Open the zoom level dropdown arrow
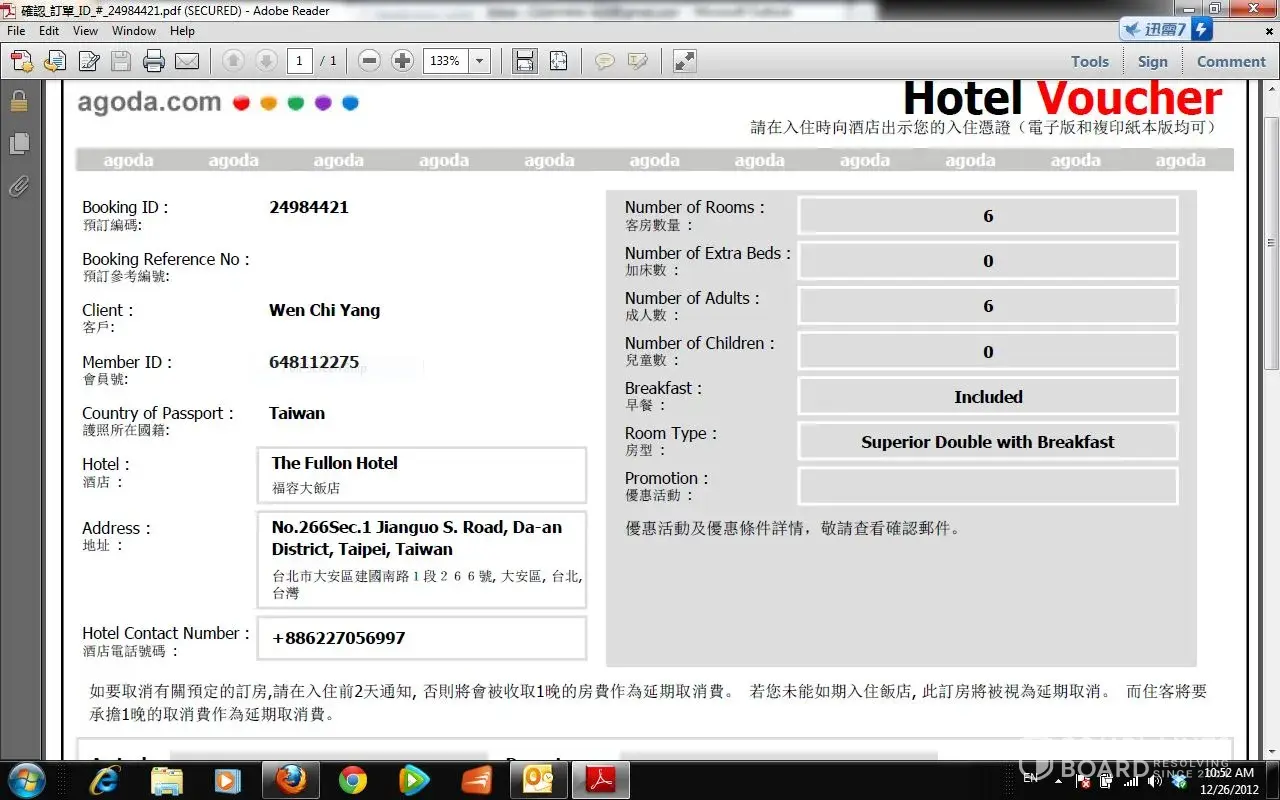 tap(480, 61)
